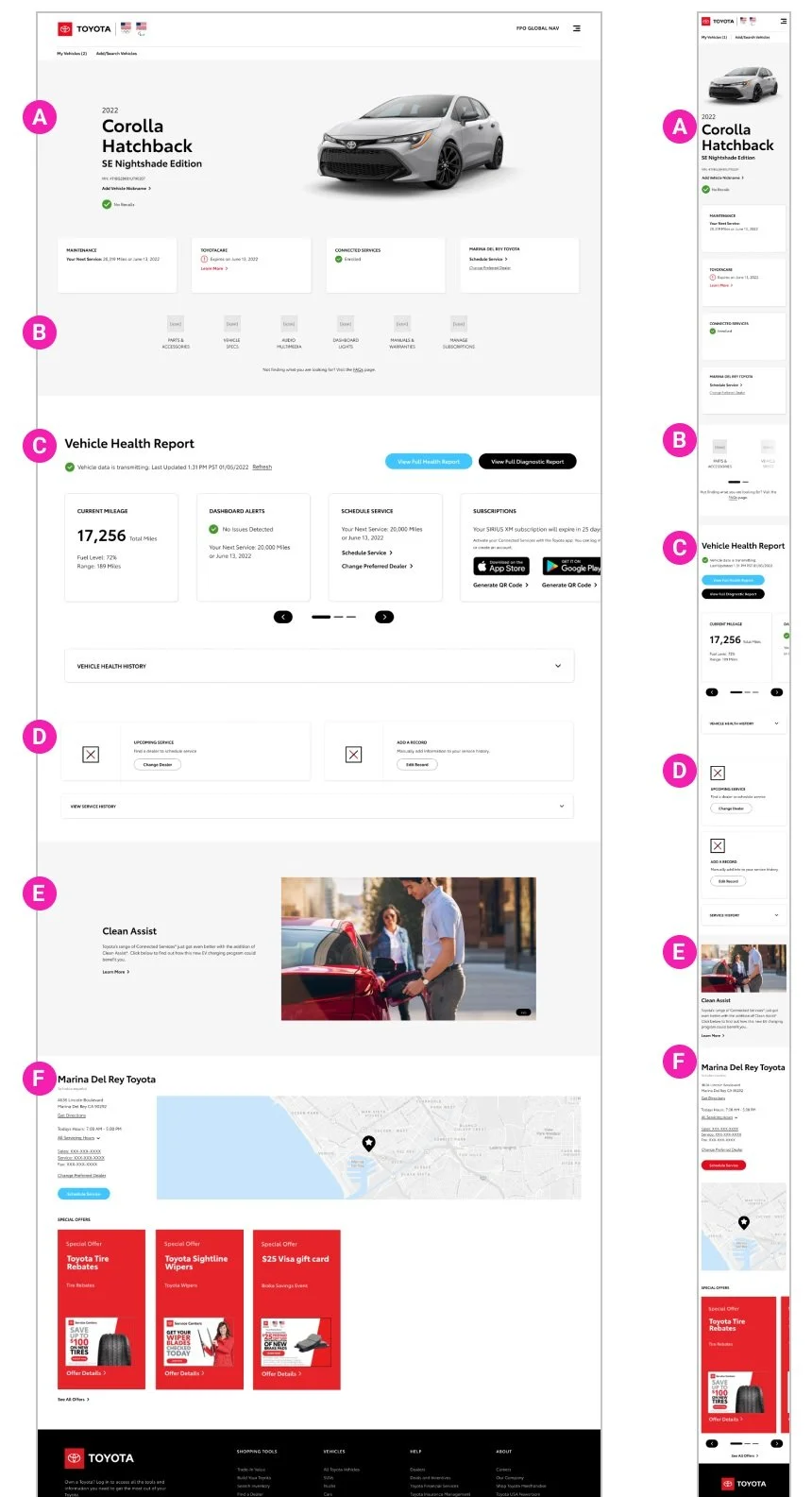
Task: Expand Service History in mobile layout
Action: [744, 915]
